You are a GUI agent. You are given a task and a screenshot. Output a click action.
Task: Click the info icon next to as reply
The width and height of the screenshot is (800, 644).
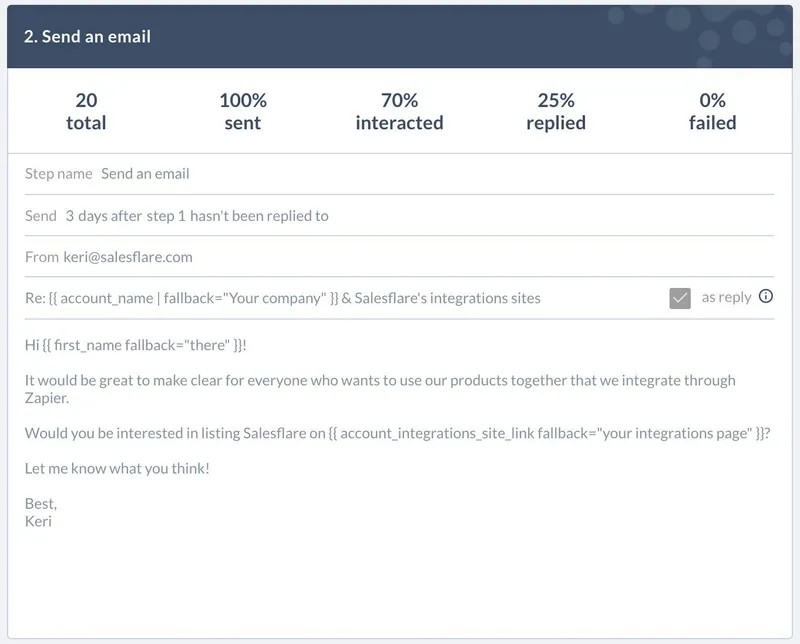point(766,296)
